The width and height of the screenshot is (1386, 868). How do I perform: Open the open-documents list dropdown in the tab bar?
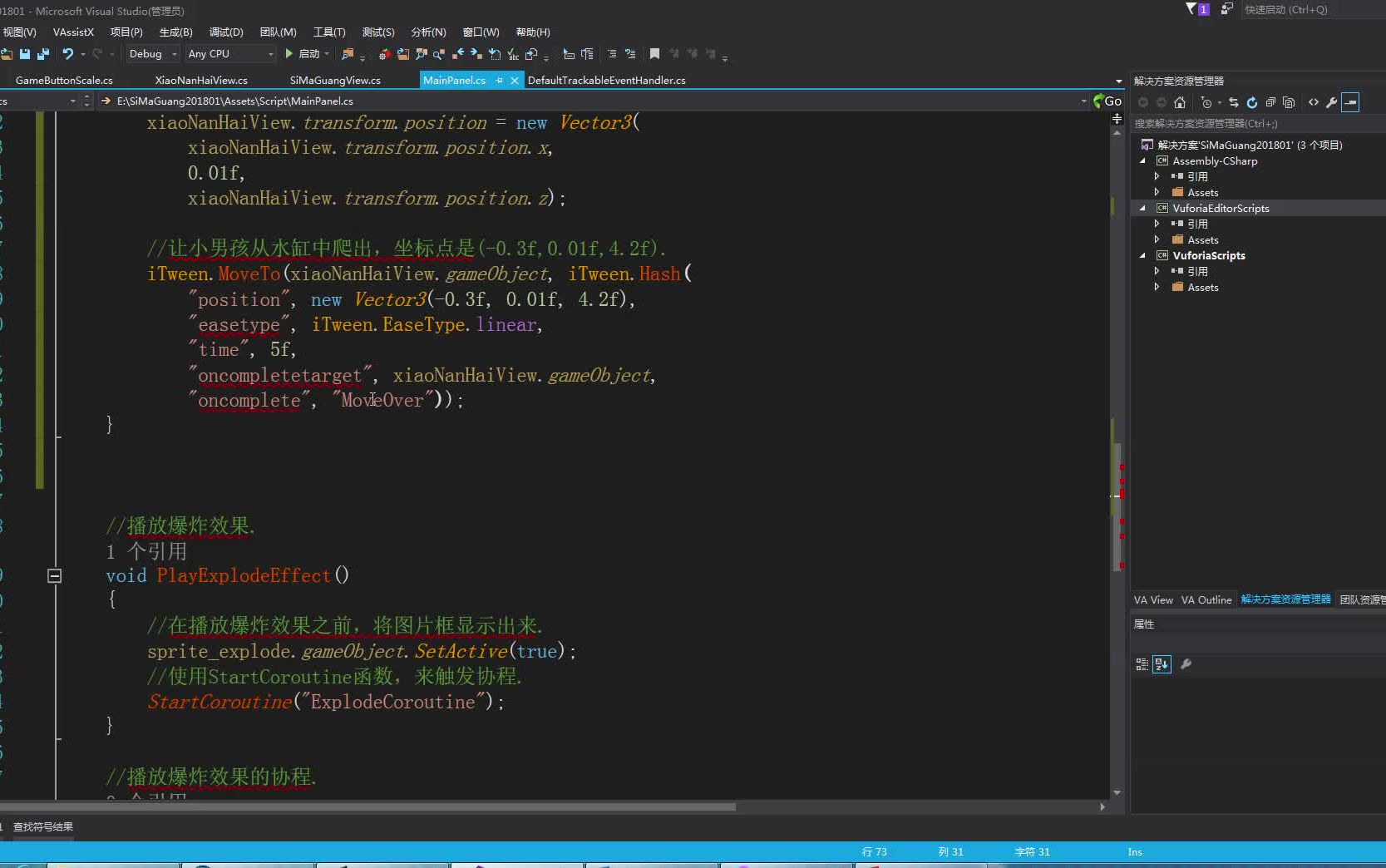1119,81
